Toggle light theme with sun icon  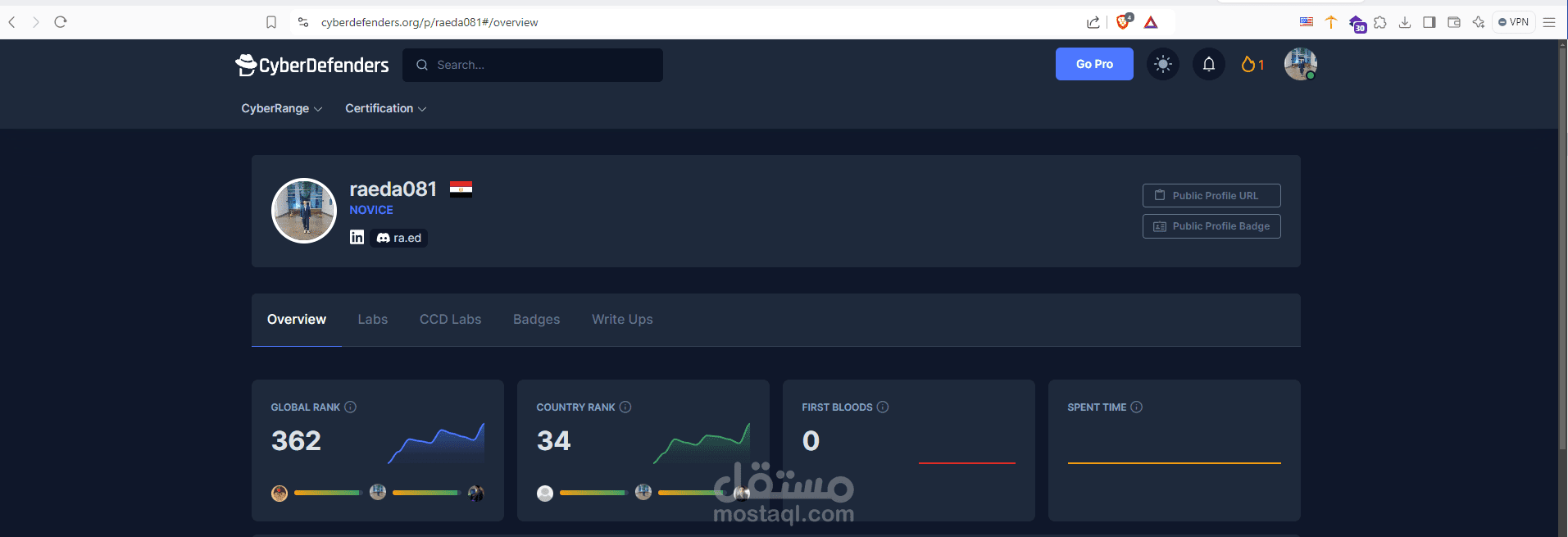[x=1162, y=64]
